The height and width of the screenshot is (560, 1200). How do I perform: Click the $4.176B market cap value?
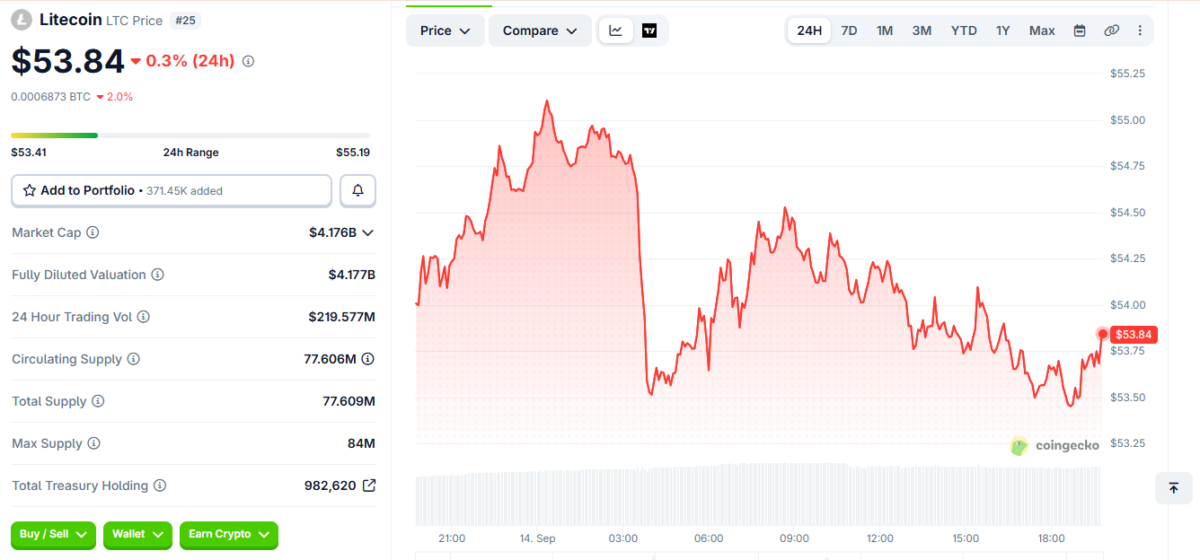[333, 232]
